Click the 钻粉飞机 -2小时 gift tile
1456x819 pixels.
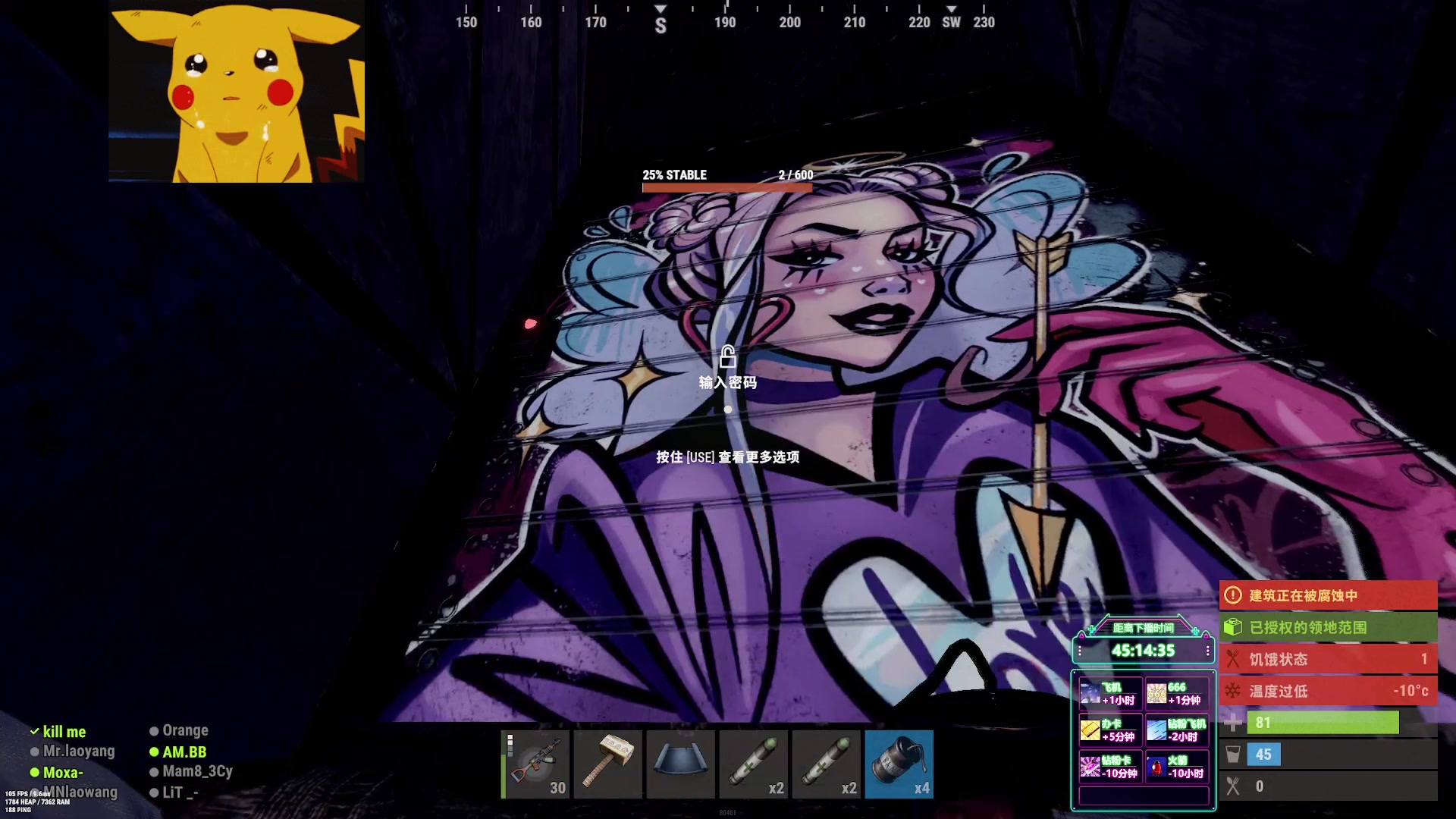pos(1176,730)
